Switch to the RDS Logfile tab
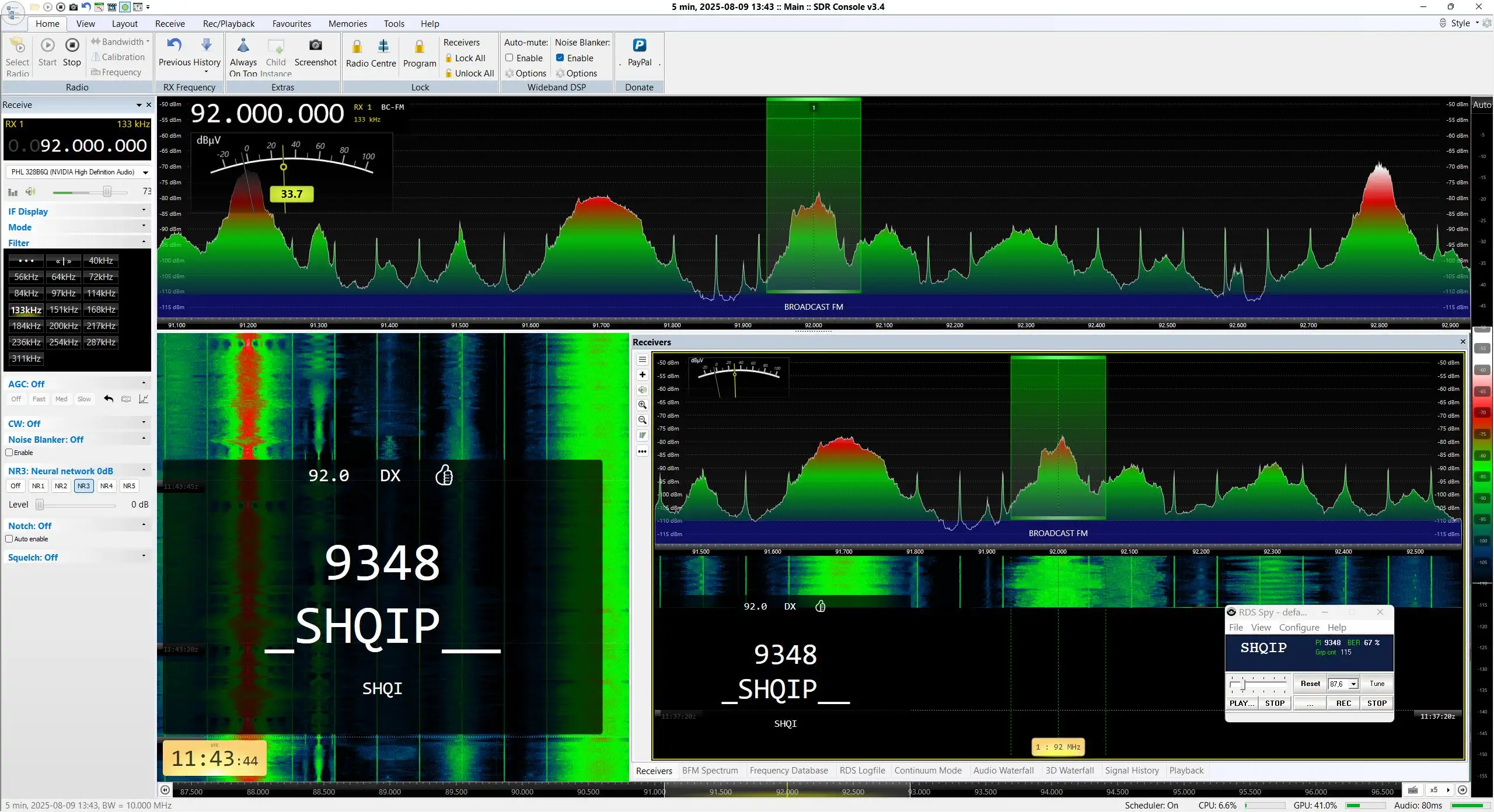1494x812 pixels. click(x=862, y=771)
